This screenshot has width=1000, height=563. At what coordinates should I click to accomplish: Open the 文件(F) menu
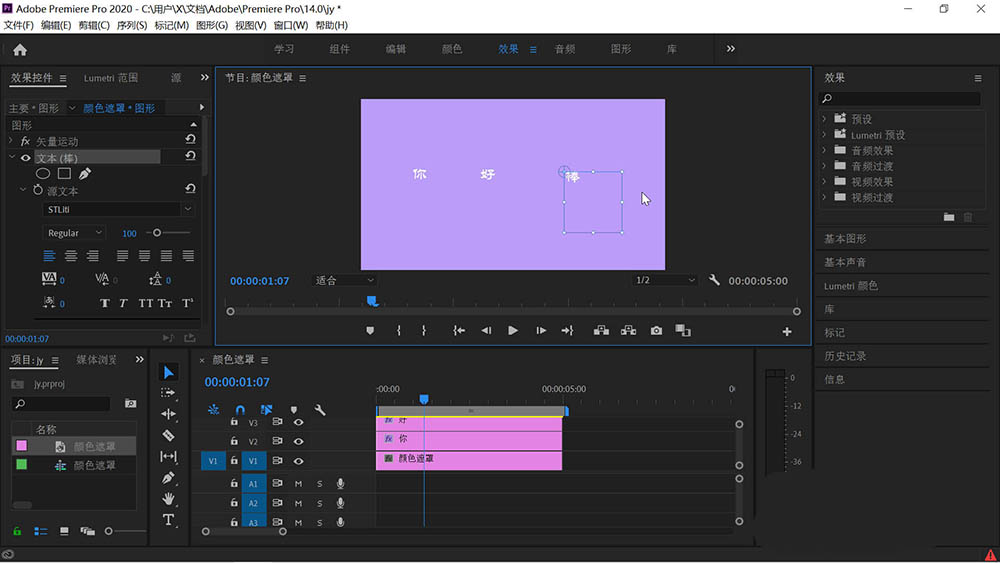coord(18,26)
